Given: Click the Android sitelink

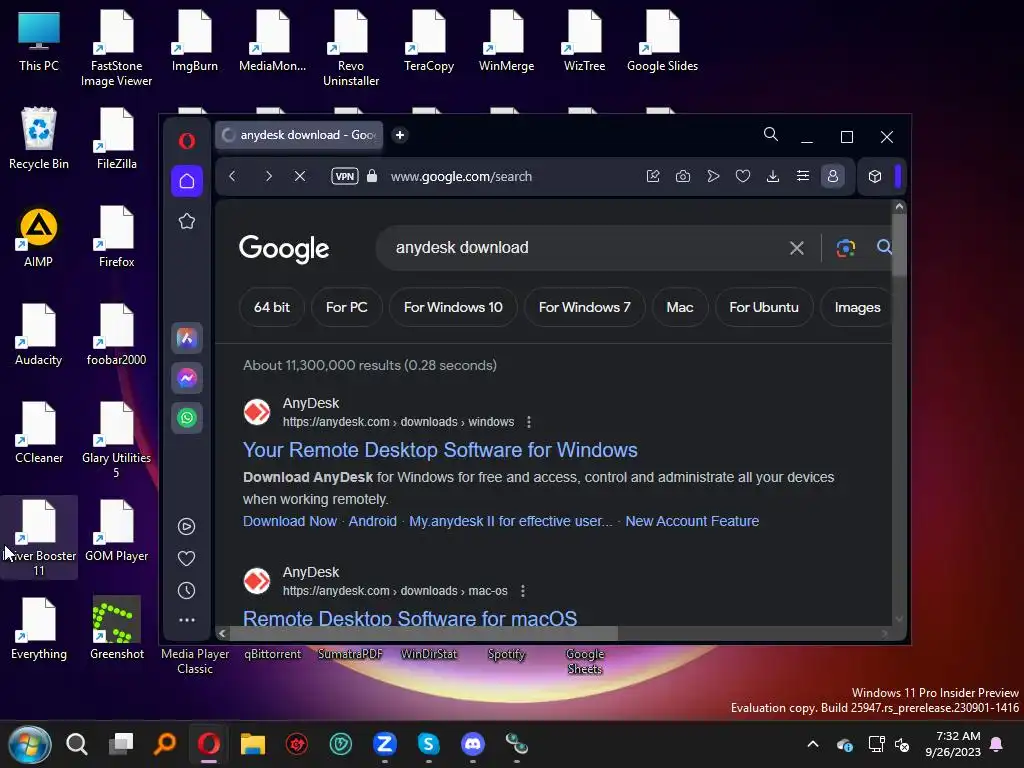Looking at the screenshot, I should point(372,521).
